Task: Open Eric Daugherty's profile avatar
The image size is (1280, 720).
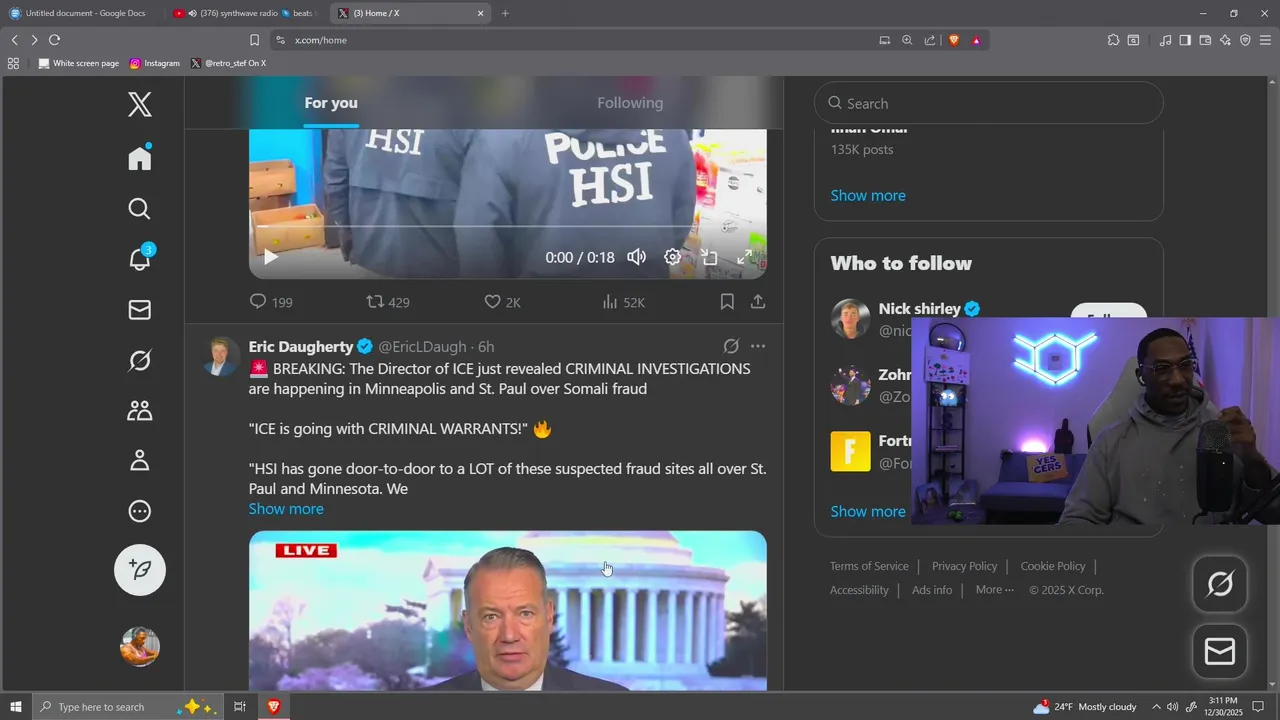Action: (221, 356)
